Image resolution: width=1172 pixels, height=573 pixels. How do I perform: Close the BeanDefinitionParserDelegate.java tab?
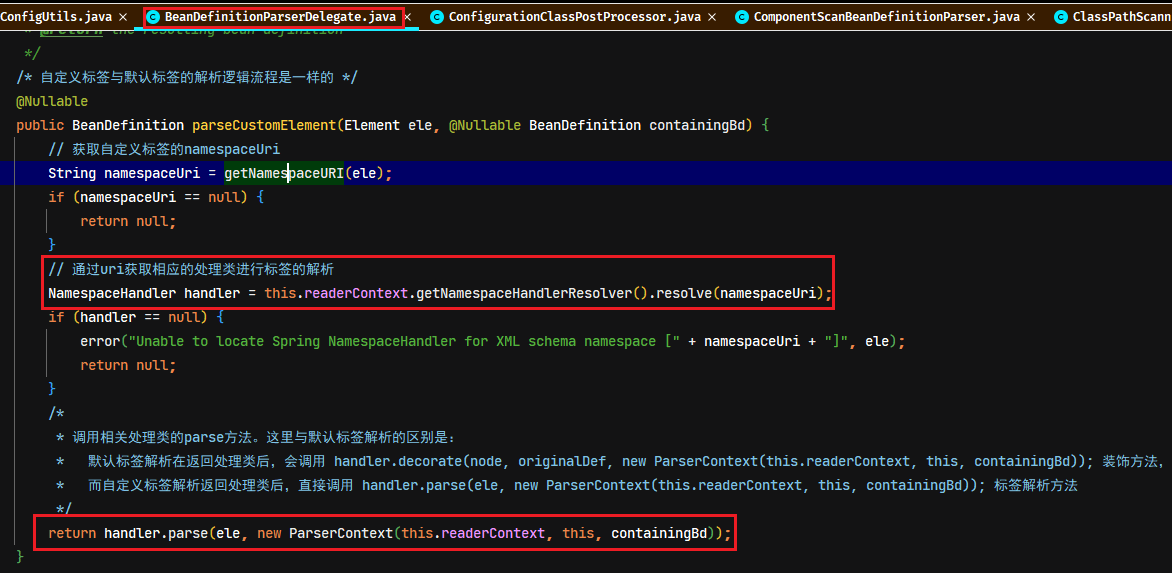click(408, 16)
